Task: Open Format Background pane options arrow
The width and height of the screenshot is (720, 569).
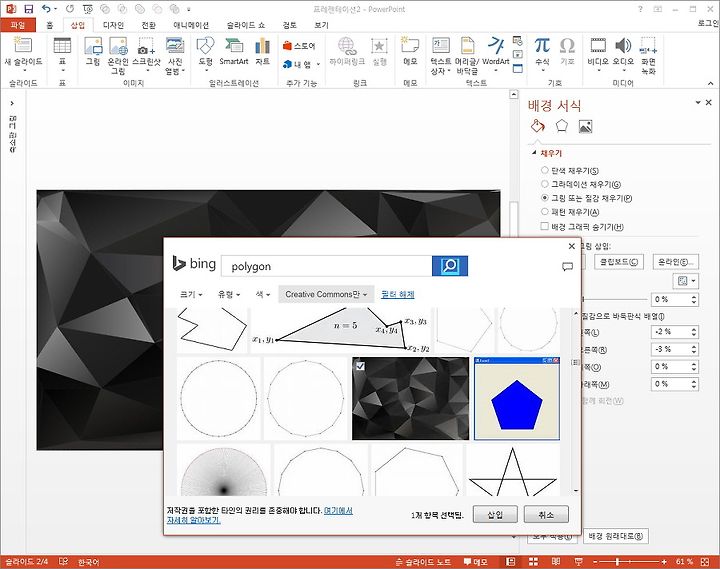Action: click(698, 102)
